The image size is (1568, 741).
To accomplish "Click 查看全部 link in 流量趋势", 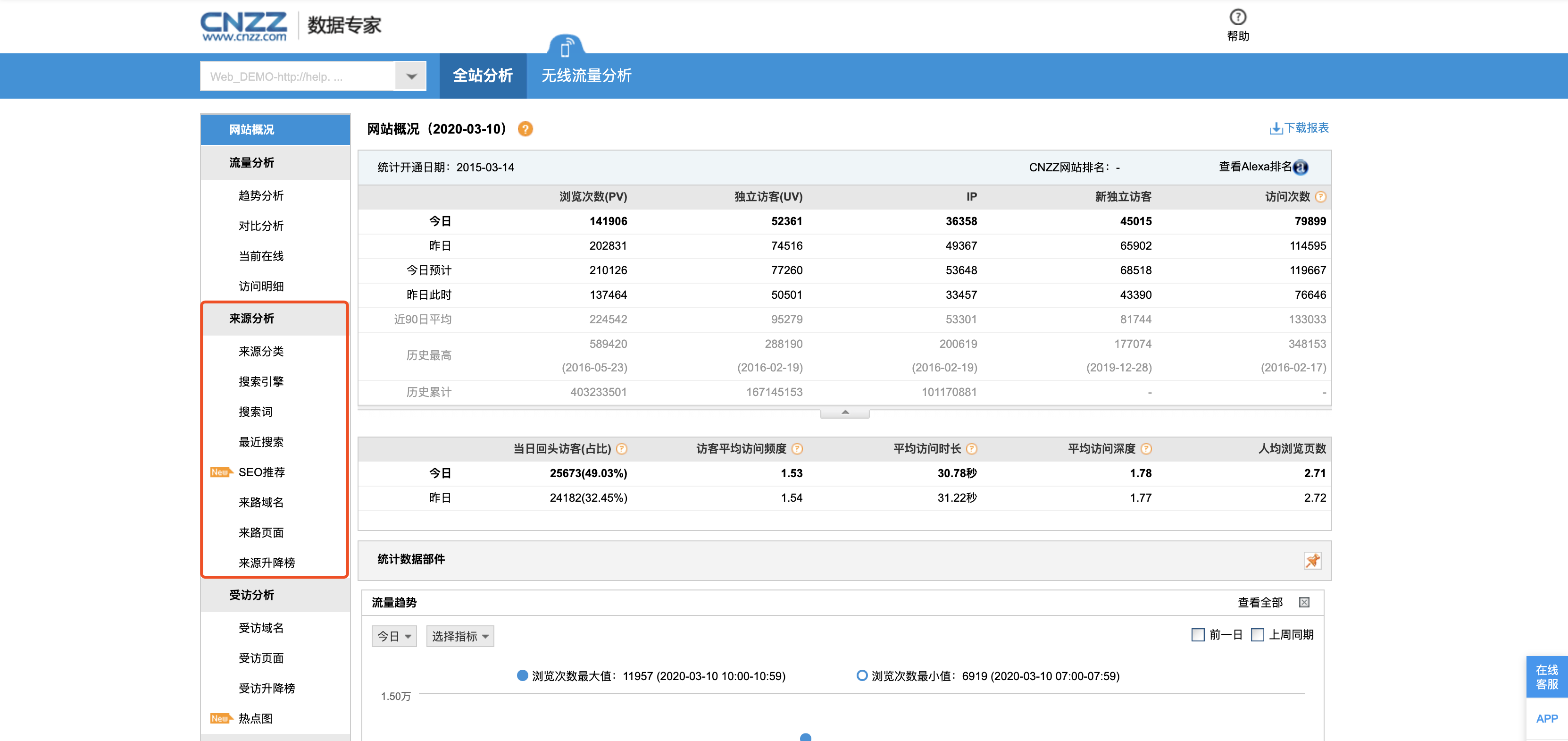I will click(1259, 602).
